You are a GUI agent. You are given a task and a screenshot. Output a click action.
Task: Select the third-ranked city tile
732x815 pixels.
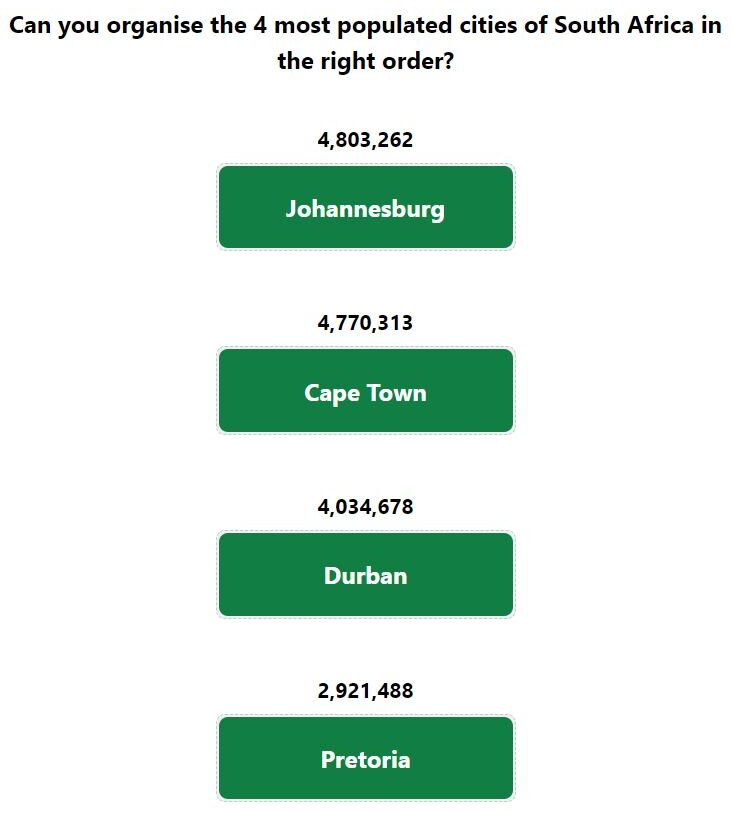tap(365, 574)
